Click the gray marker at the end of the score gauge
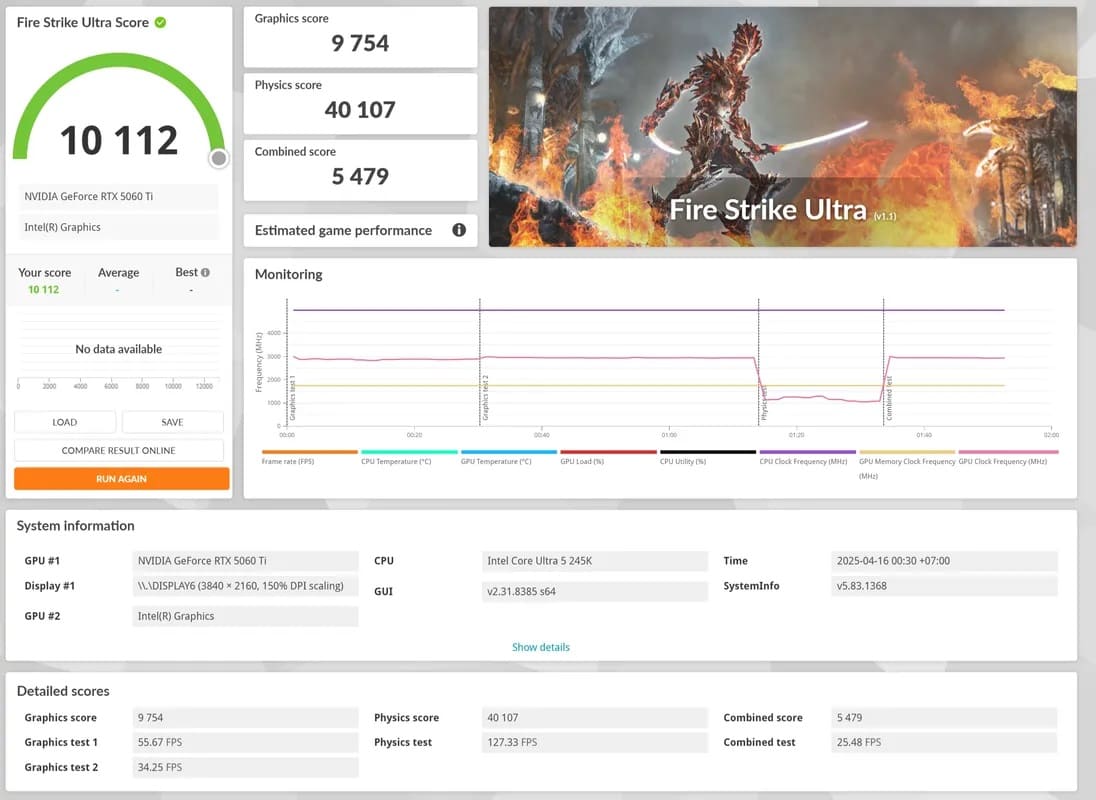Image resolution: width=1096 pixels, height=800 pixels. tap(218, 158)
